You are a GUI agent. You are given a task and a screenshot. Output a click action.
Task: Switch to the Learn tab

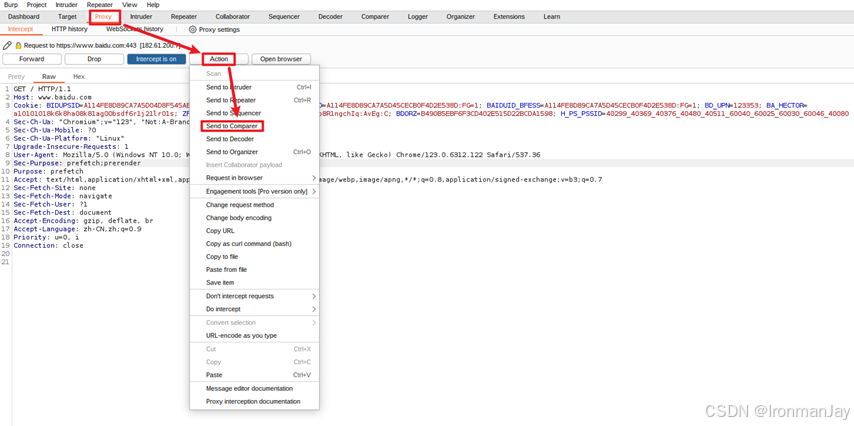click(x=551, y=17)
